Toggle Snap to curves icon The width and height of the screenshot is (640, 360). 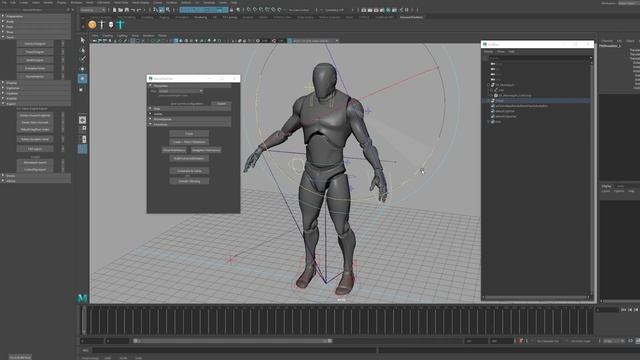coord(255,10)
